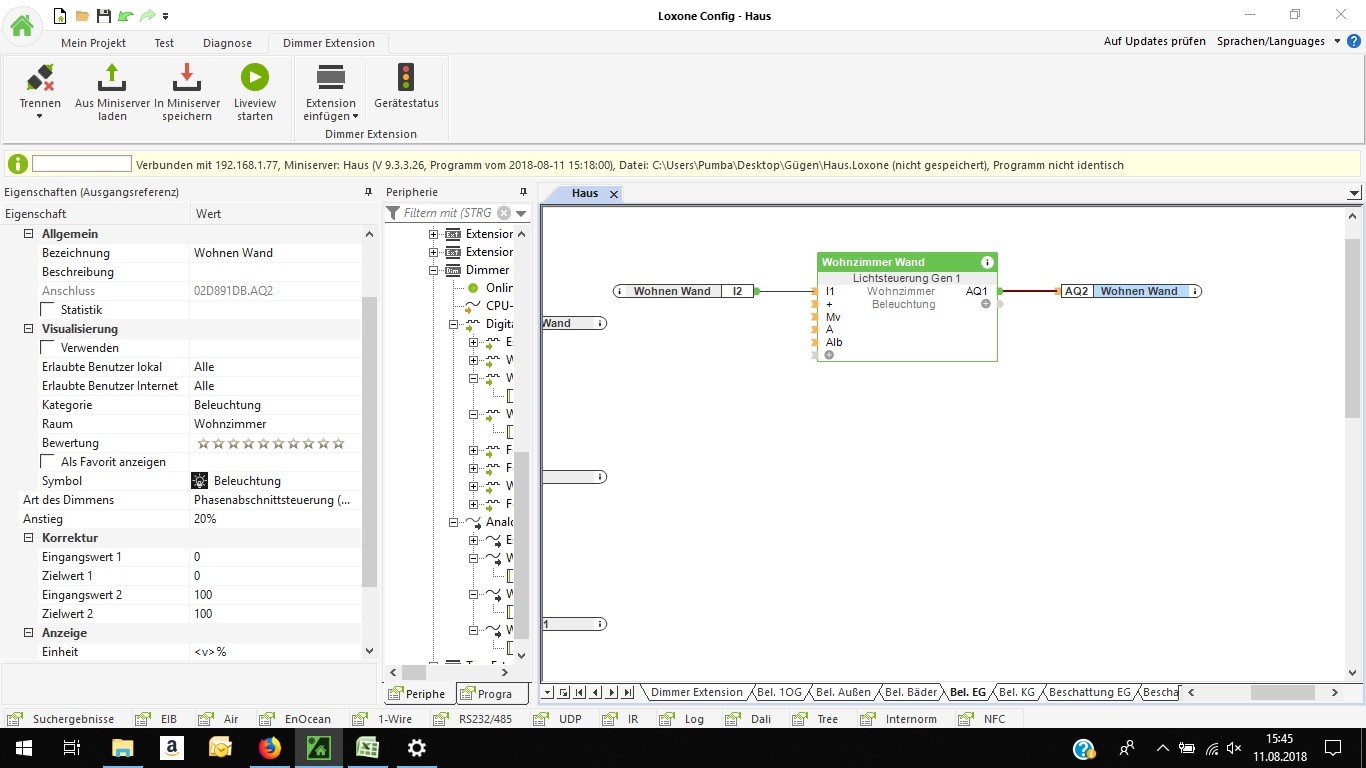Screen dimensions: 1366x768
Task: Click In Miniserver speichern icon
Action: click(187, 78)
